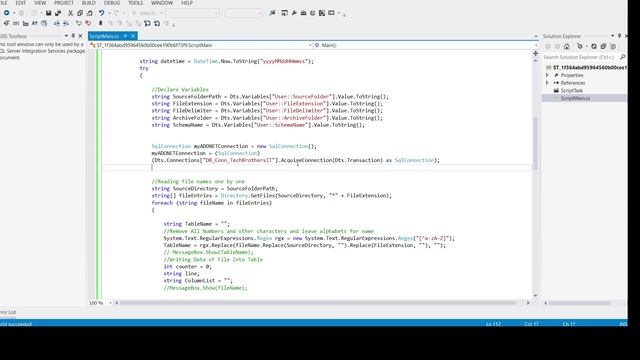Viewport: 640px width, 360px height.
Task: Open the Solution Explorer window options dropdown
Action: (x=612, y=36)
